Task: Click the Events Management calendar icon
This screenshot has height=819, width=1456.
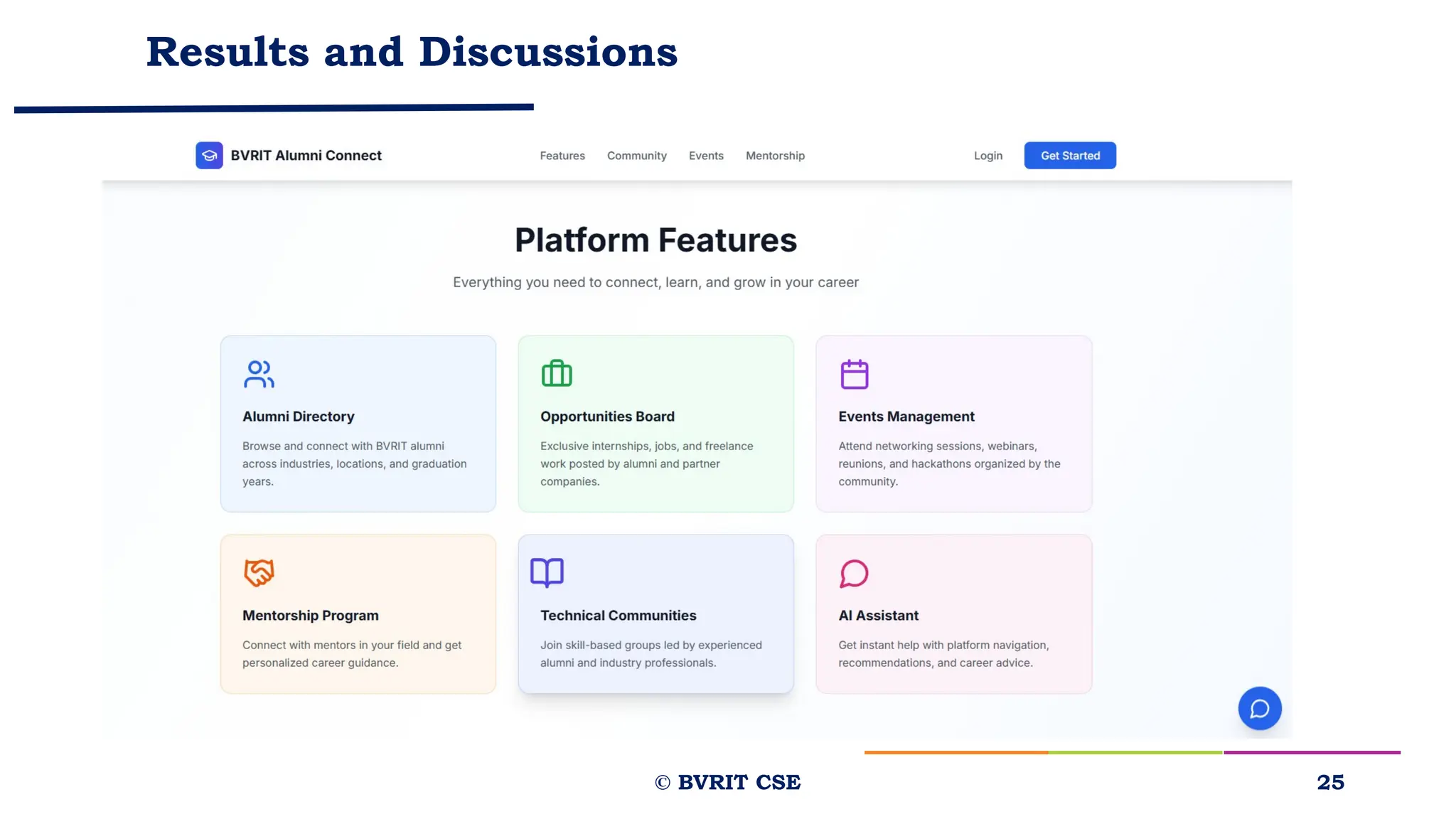Action: (x=855, y=374)
